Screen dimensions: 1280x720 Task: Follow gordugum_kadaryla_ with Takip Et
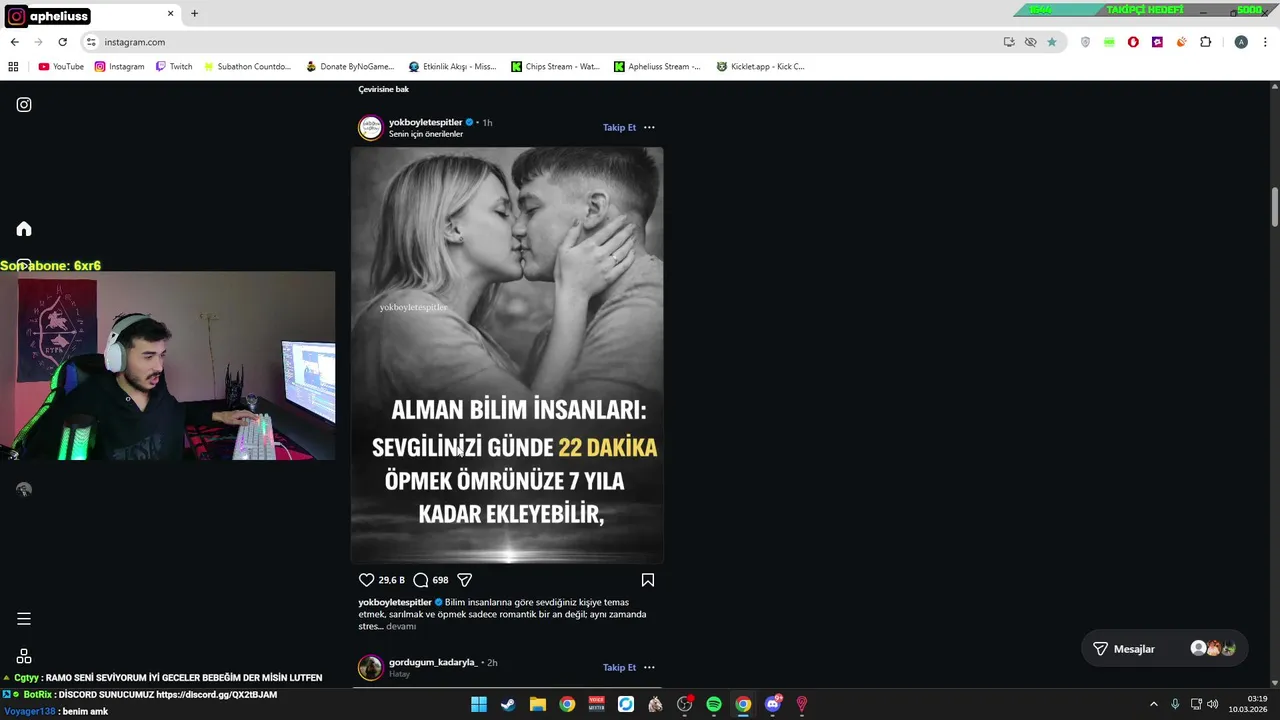tap(619, 667)
